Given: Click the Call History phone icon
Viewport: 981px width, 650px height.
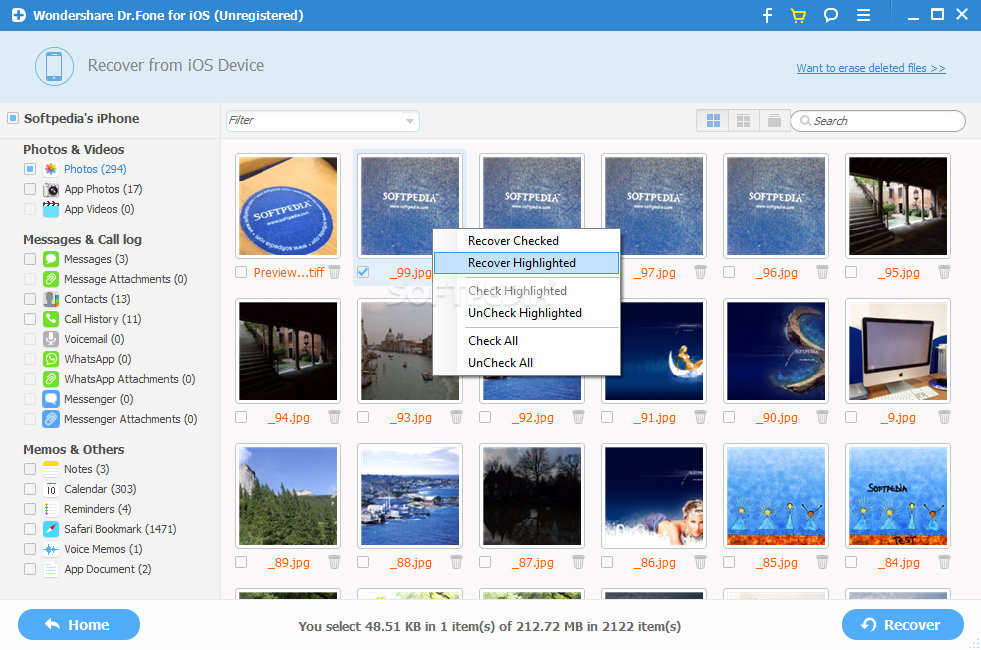Looking at the screenshot, I should [x=51, y=319].
